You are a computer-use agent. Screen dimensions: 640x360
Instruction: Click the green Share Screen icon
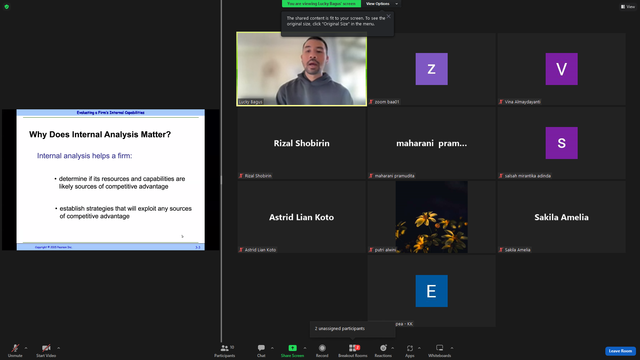pos(293,348)
